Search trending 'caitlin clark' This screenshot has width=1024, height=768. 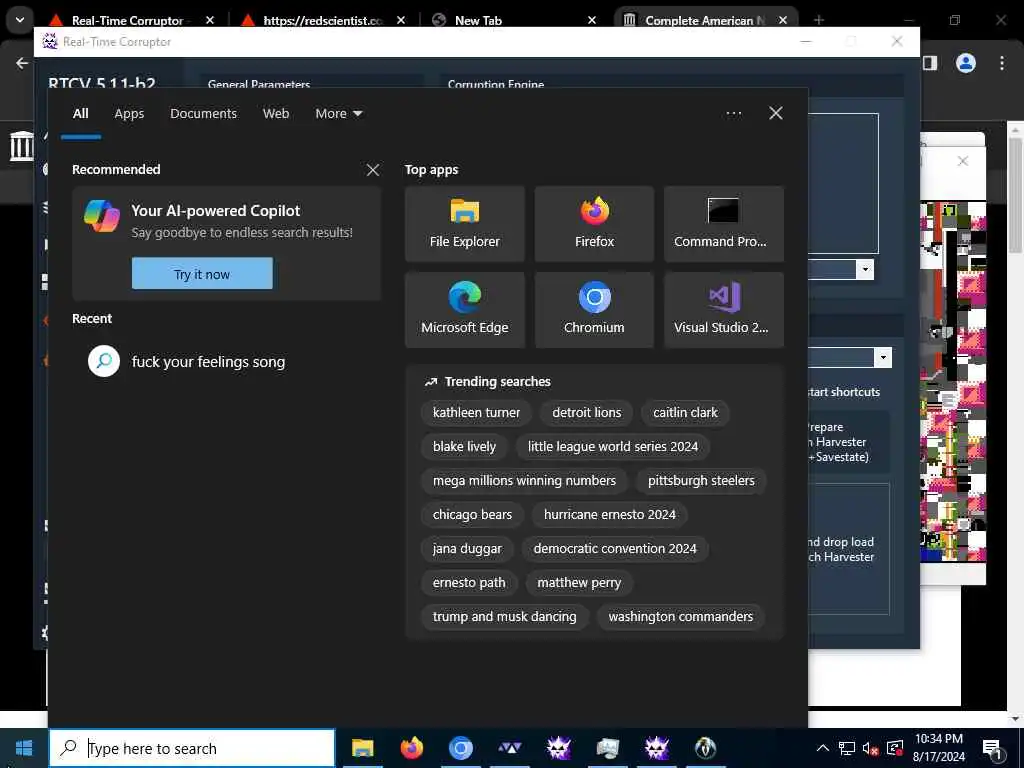685,413
